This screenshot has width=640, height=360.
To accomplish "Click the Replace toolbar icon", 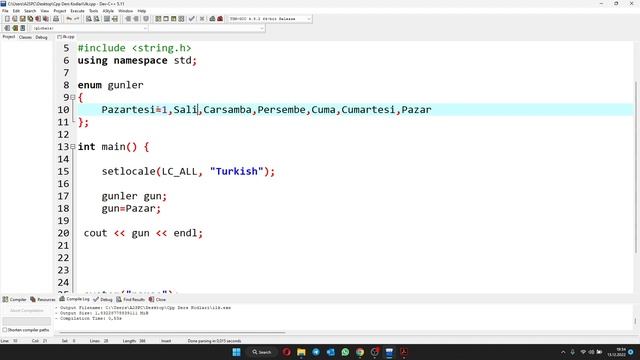I will (x=97, y=19).
